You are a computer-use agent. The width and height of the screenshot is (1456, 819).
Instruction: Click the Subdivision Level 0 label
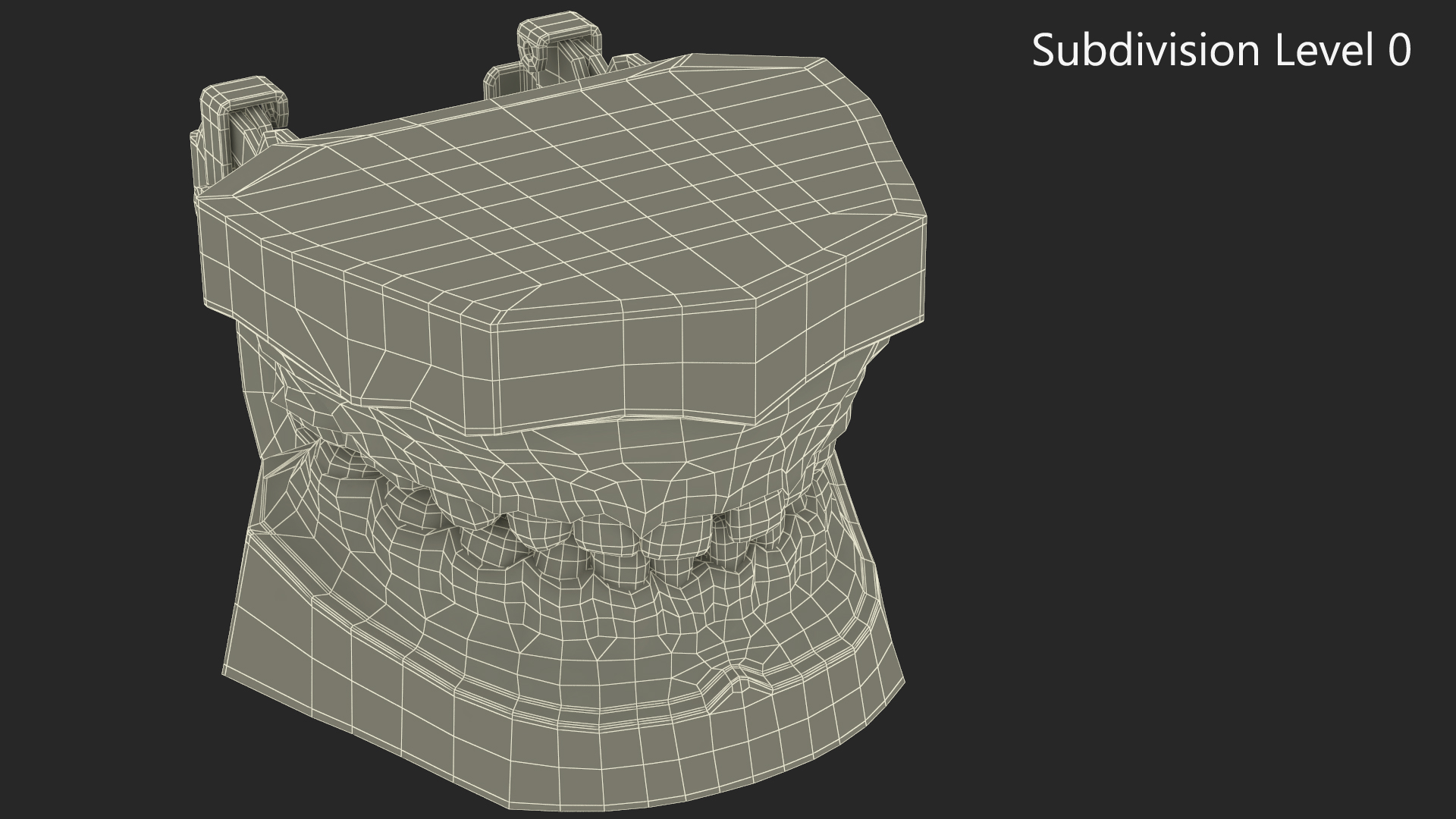tap(1221, 50)
